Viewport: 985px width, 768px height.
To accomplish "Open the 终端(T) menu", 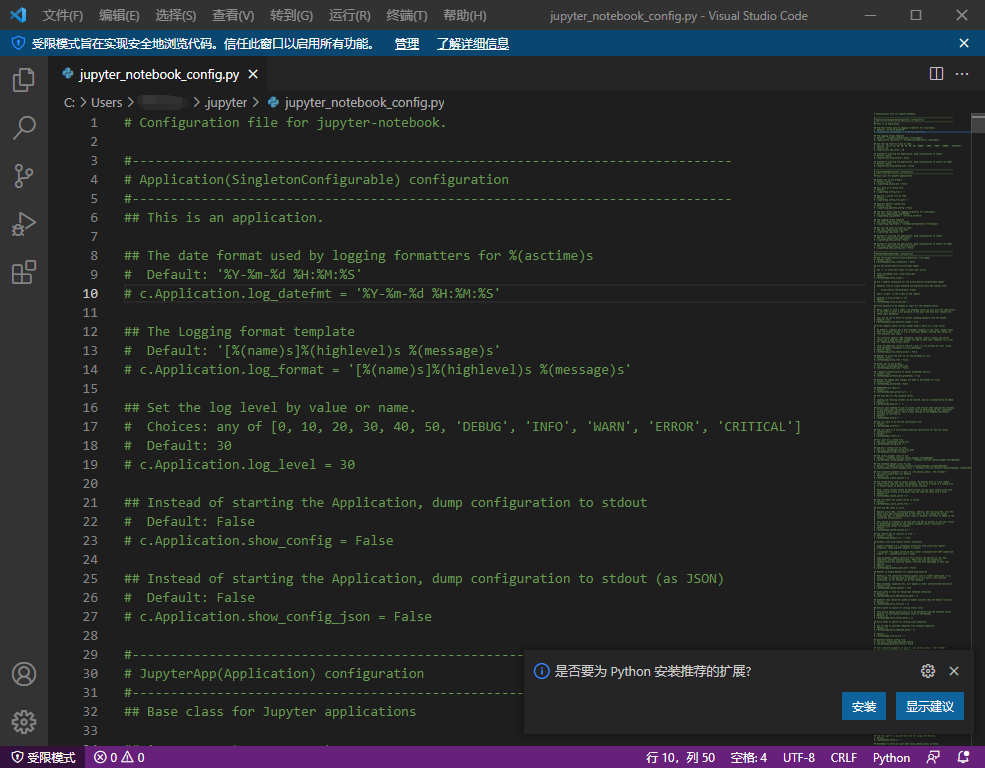I will [407, 15].
